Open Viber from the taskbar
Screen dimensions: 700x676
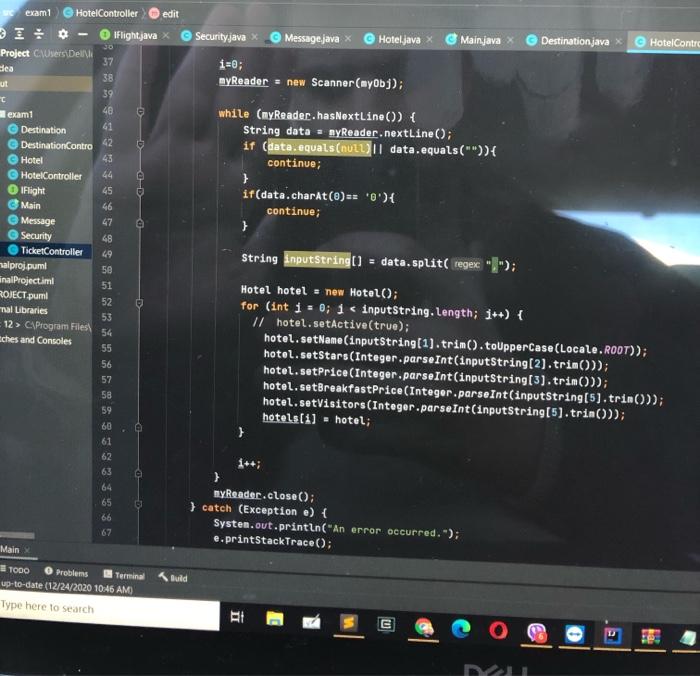tap(536, 633)
